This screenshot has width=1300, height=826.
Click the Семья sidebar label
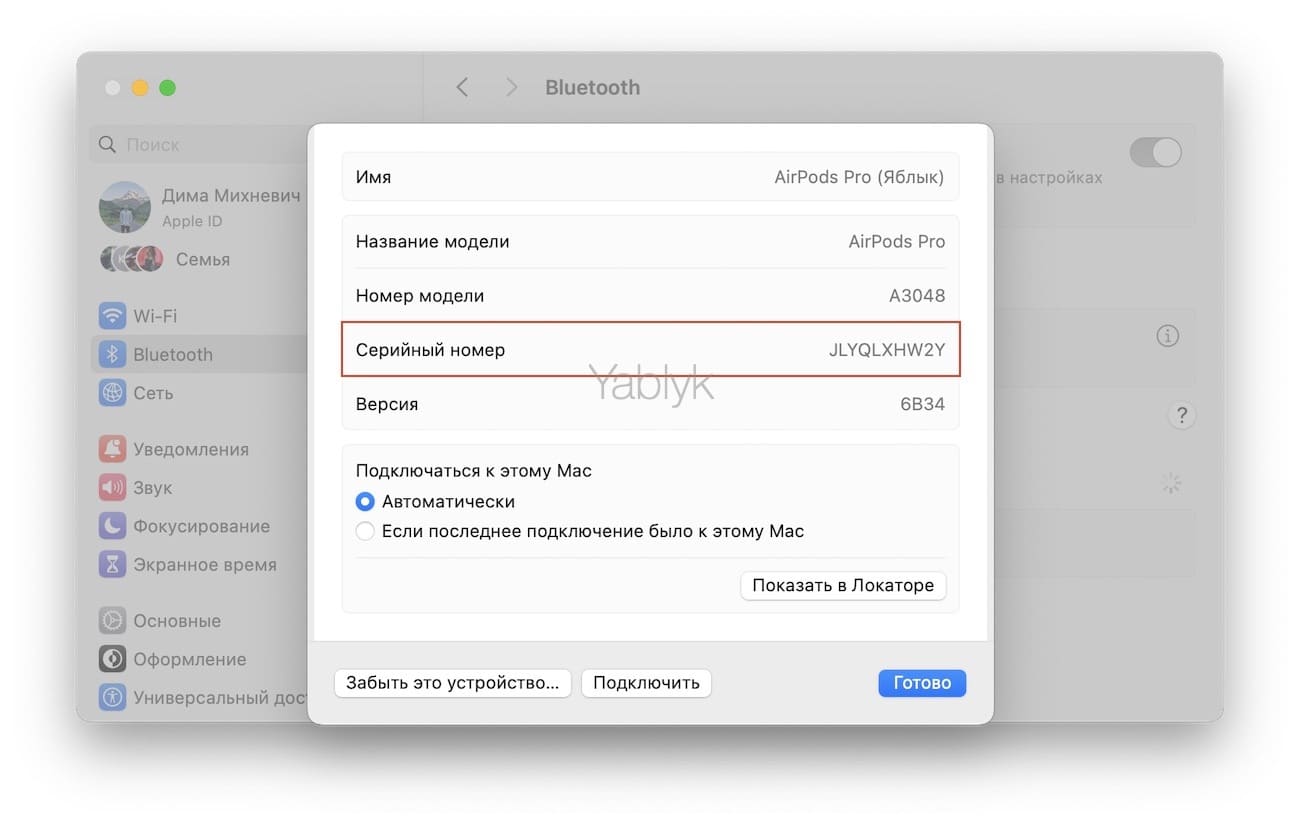[203, 259]
